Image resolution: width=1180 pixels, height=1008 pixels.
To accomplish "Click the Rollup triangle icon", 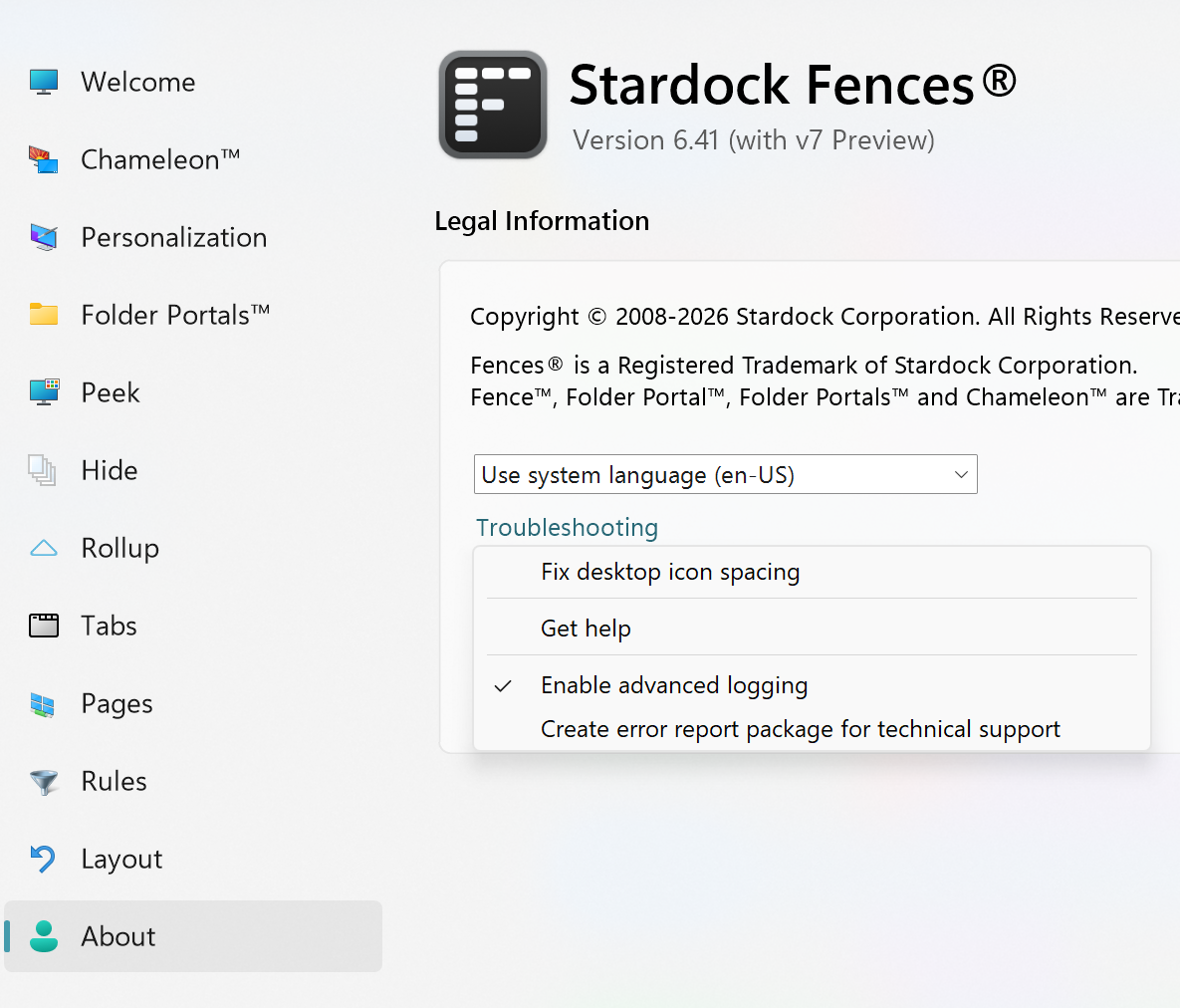I will [44, 548].
